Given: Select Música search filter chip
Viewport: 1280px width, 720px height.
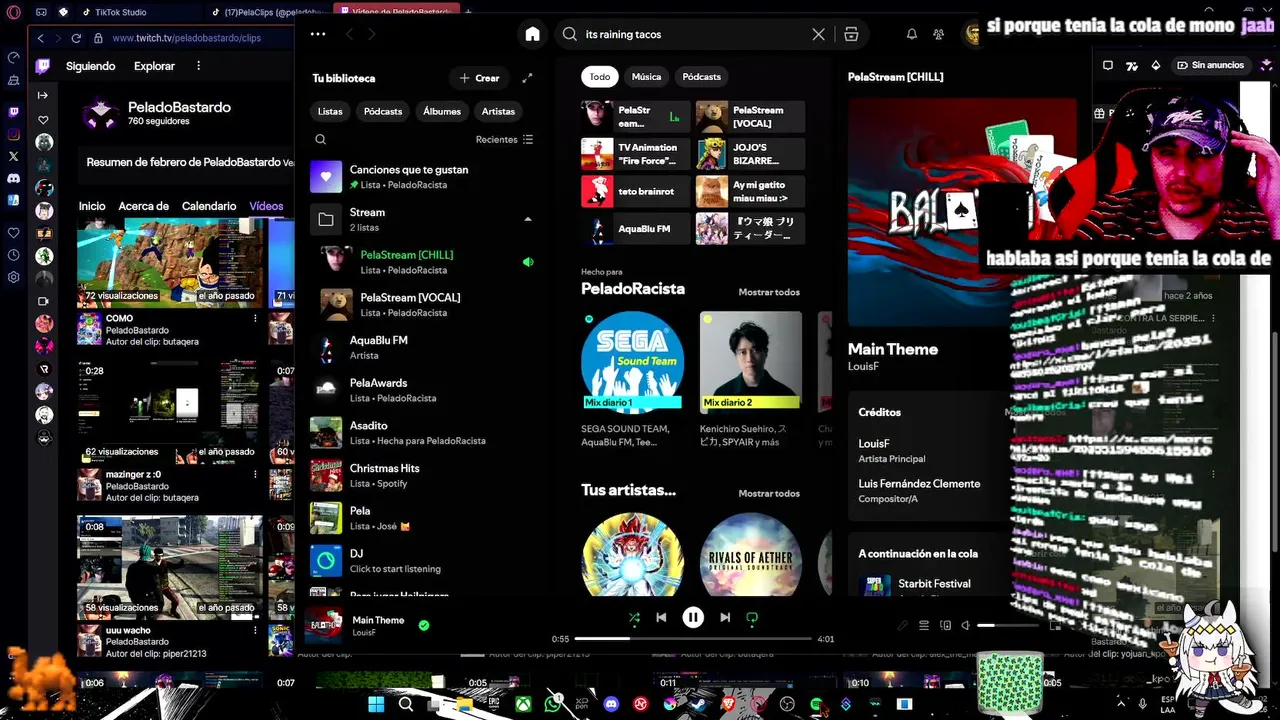Looking at the screenshot, I should tap(646, 76).
